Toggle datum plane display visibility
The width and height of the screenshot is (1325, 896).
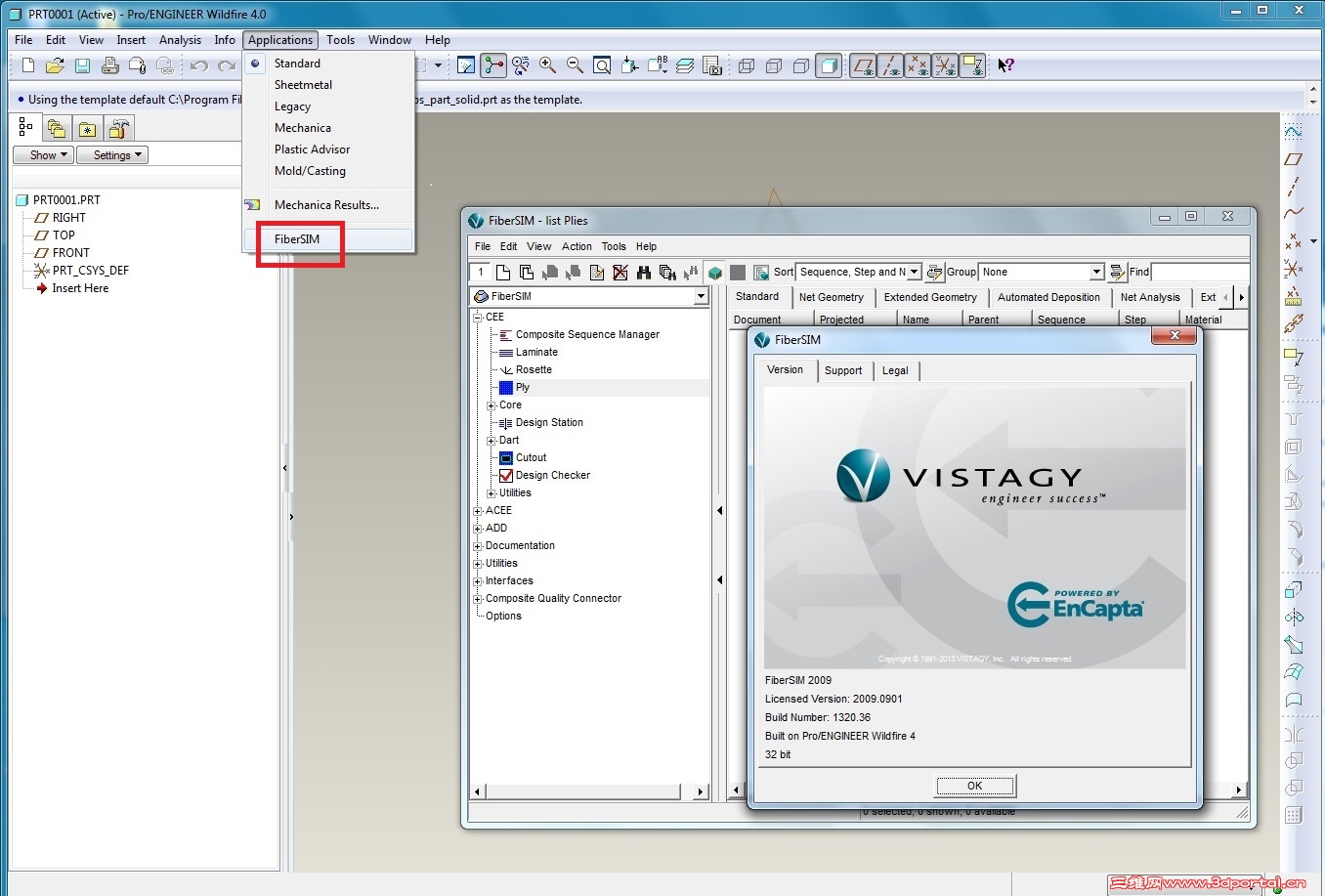(x=863, y=65)
